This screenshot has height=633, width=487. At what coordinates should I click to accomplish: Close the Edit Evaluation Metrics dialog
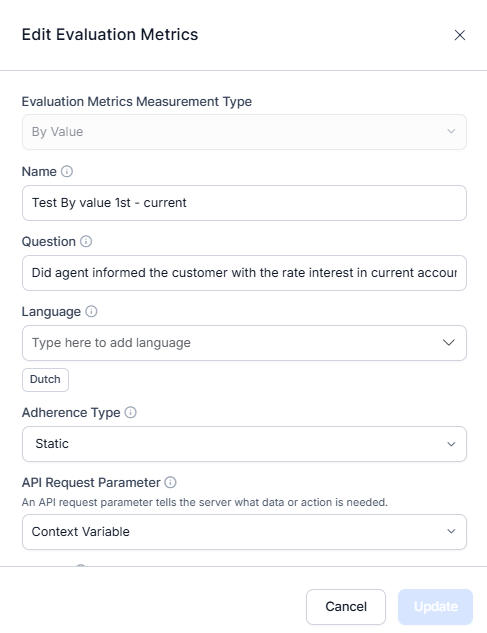pyautogui.click(x=460, y=35)
